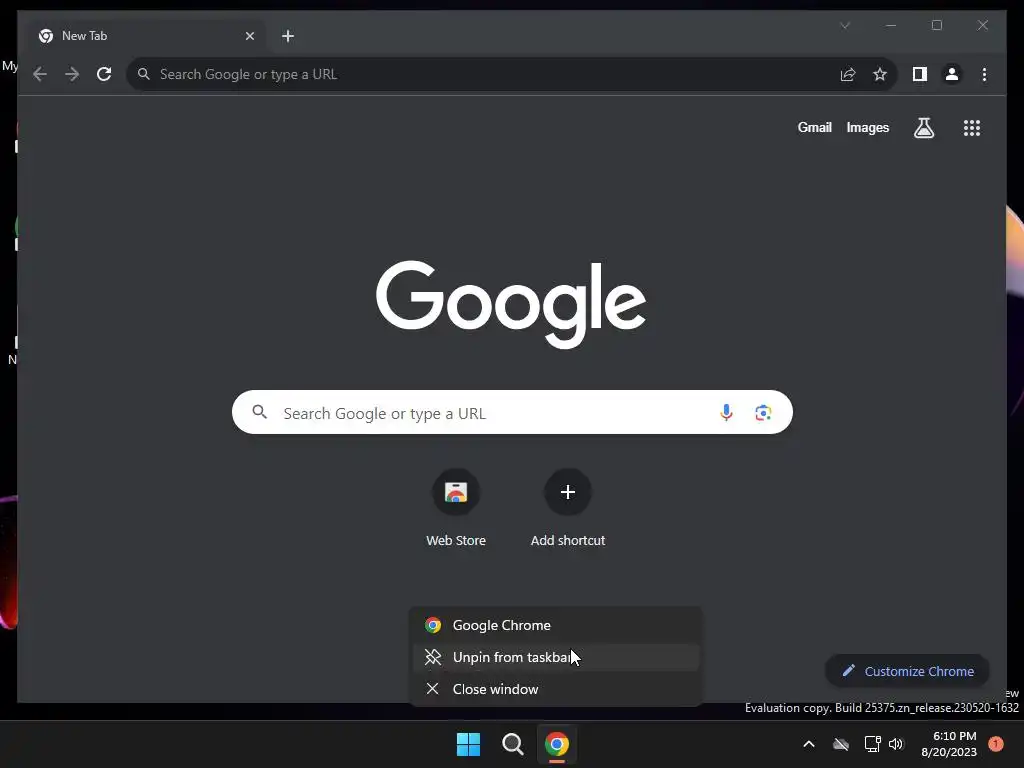Select Unpin from taskbar
This screenshot has height=768, width=1024.
pyautogui.click(x=556, y=657)
